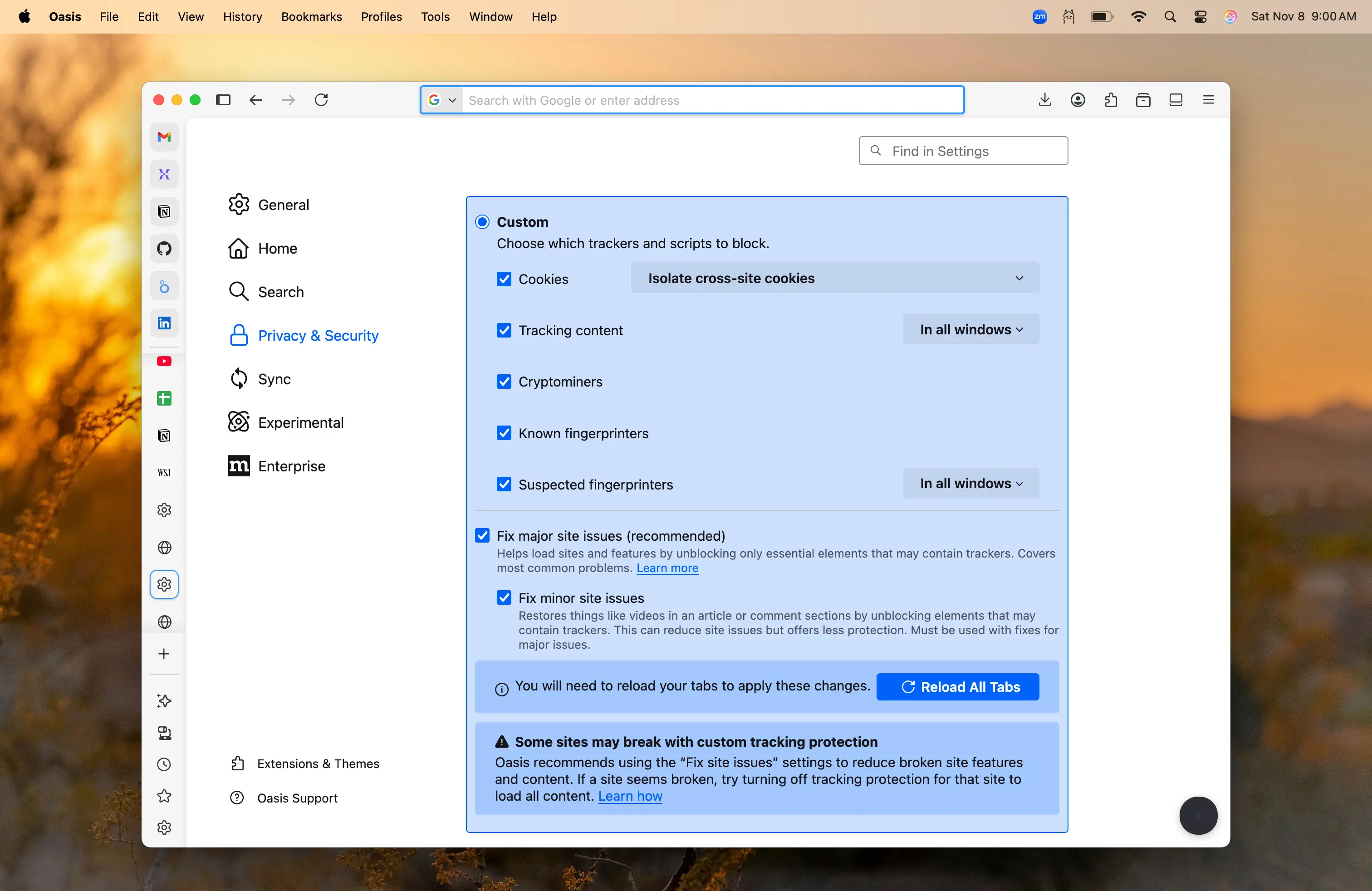
Task: Open Suspected fingerprinters In all windows dropdown
Action: coord(970,484)
